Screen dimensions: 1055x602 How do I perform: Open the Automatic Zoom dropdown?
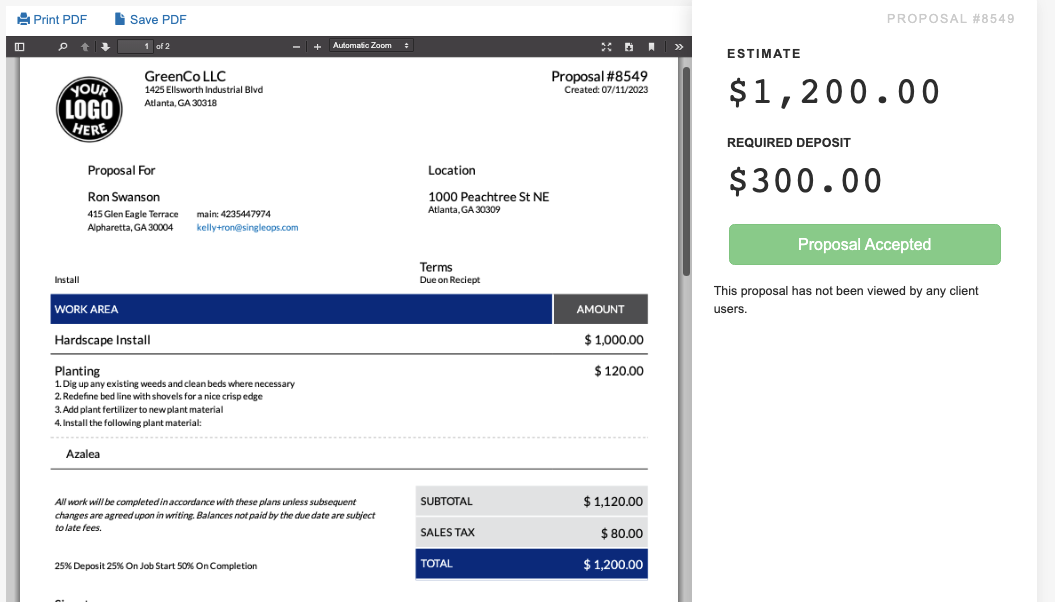[x=371, y=46]
